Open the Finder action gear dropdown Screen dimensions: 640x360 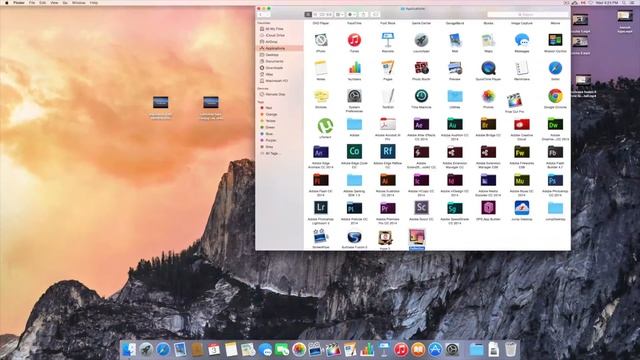[x=351, y=14]
